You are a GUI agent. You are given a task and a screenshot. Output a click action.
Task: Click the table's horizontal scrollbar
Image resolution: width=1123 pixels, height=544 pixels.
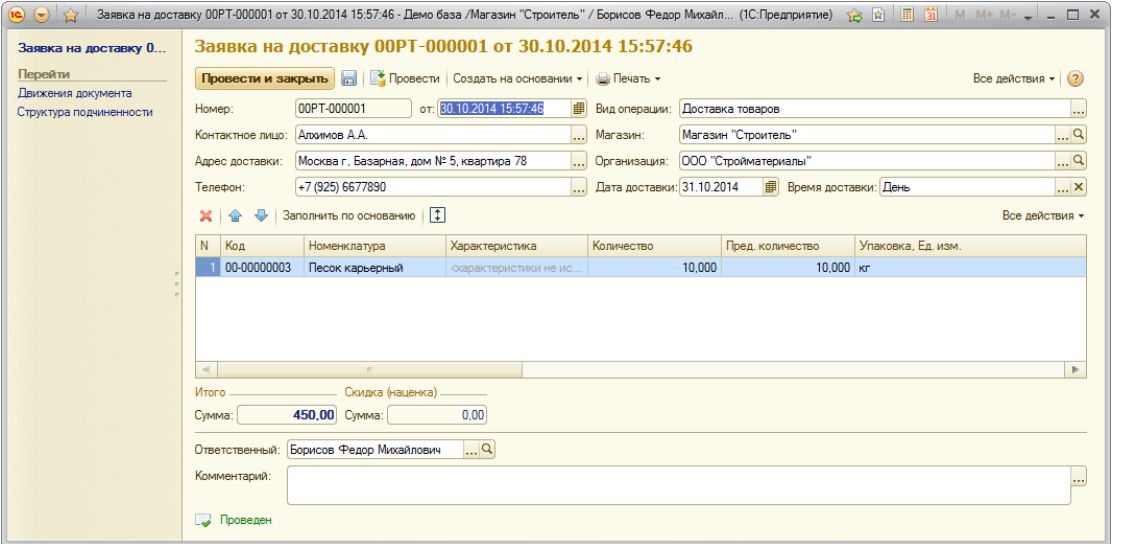click(370, 369)
